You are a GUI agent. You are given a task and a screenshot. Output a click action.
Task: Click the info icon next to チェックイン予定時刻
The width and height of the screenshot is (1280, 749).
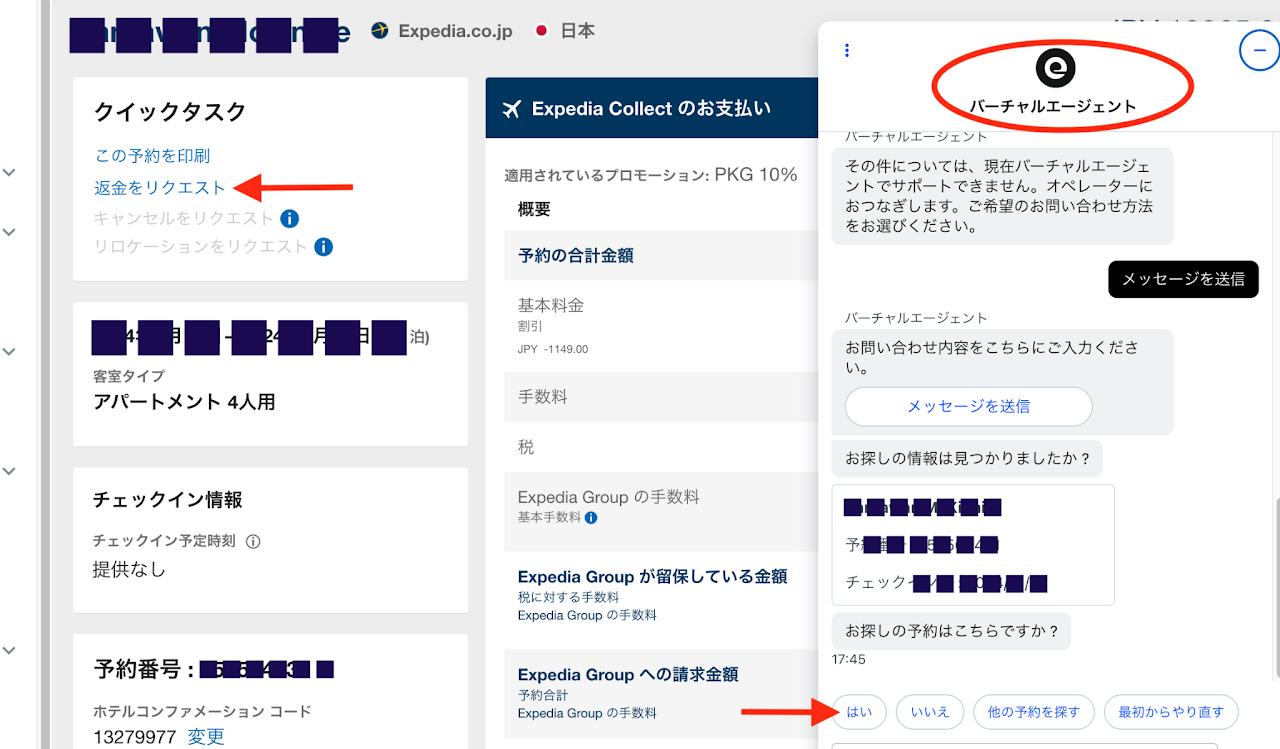coord(253,541)
